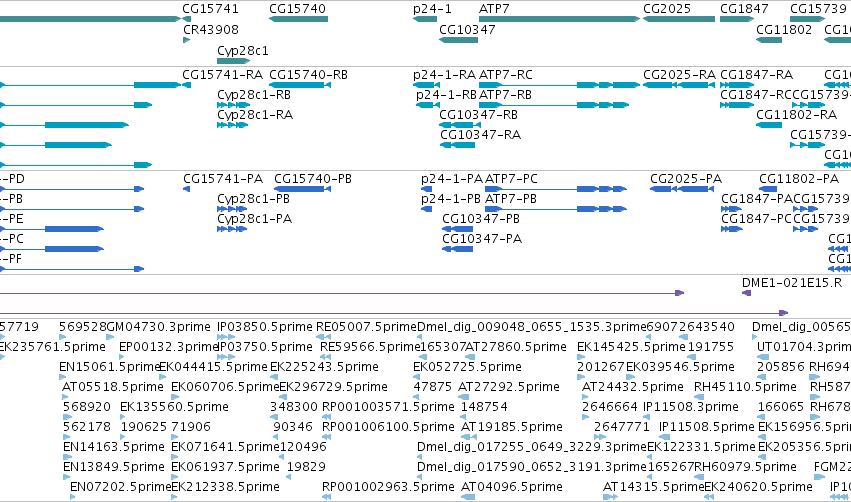Click the CG2025-PA protein label
The width and height of the screenshot is (851, 502).
pos(686,179)
